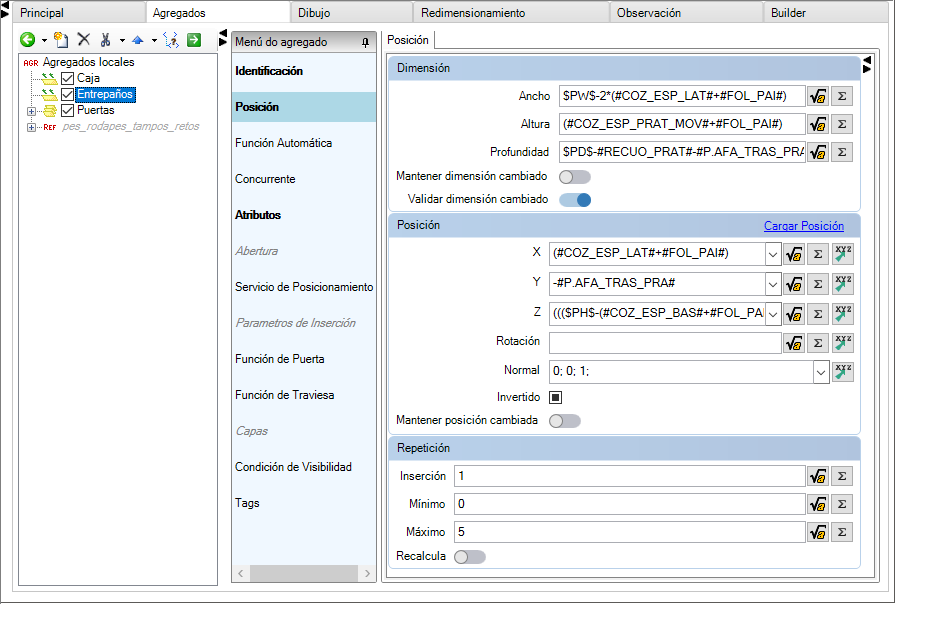Open formula editor for Inserción

(x=818, y=476)
